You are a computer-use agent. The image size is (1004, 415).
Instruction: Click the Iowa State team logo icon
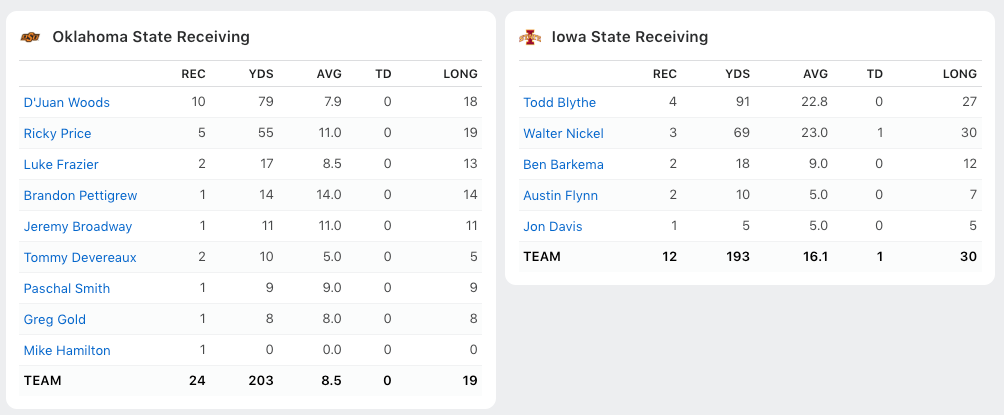point(530,38)
